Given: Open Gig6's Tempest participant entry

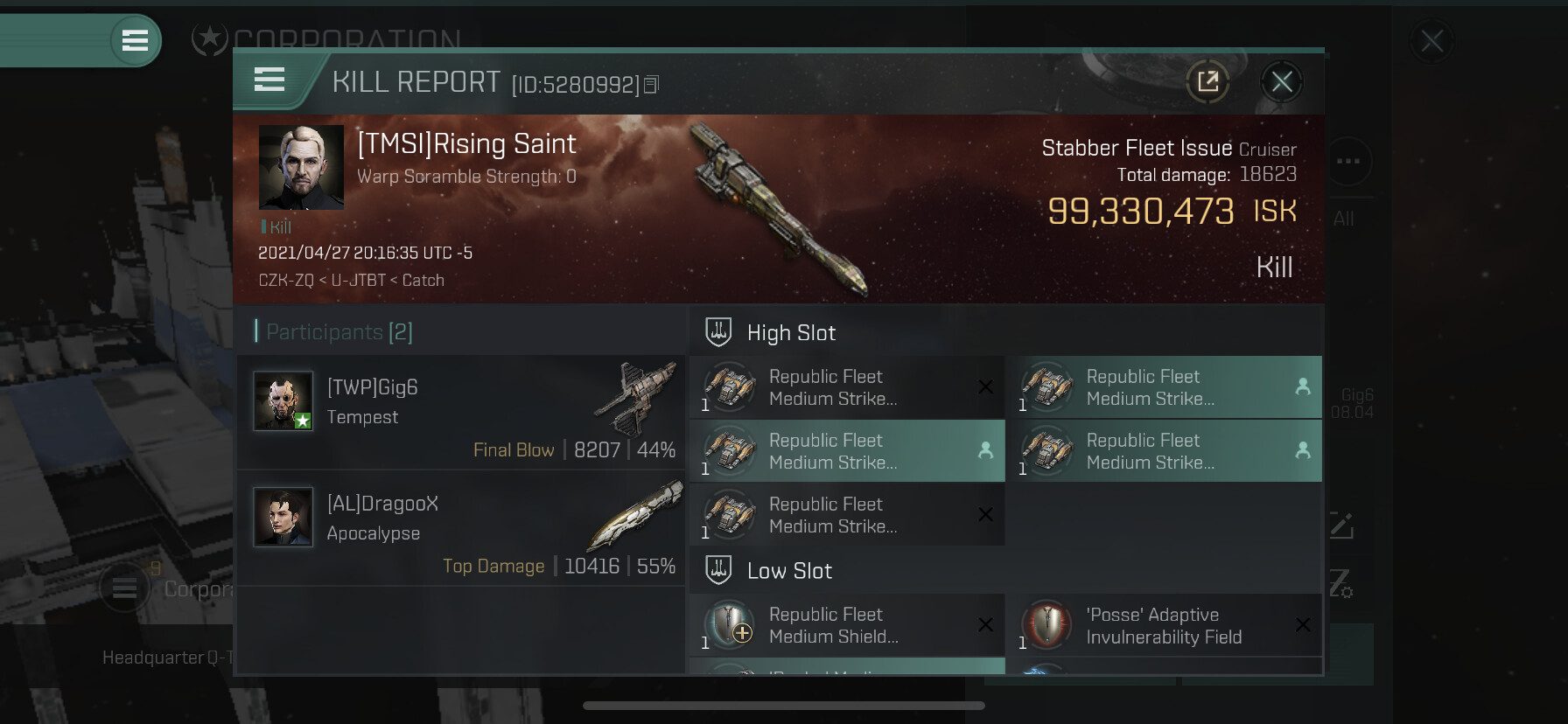Looking at the screenshot, I should [461, 412].
